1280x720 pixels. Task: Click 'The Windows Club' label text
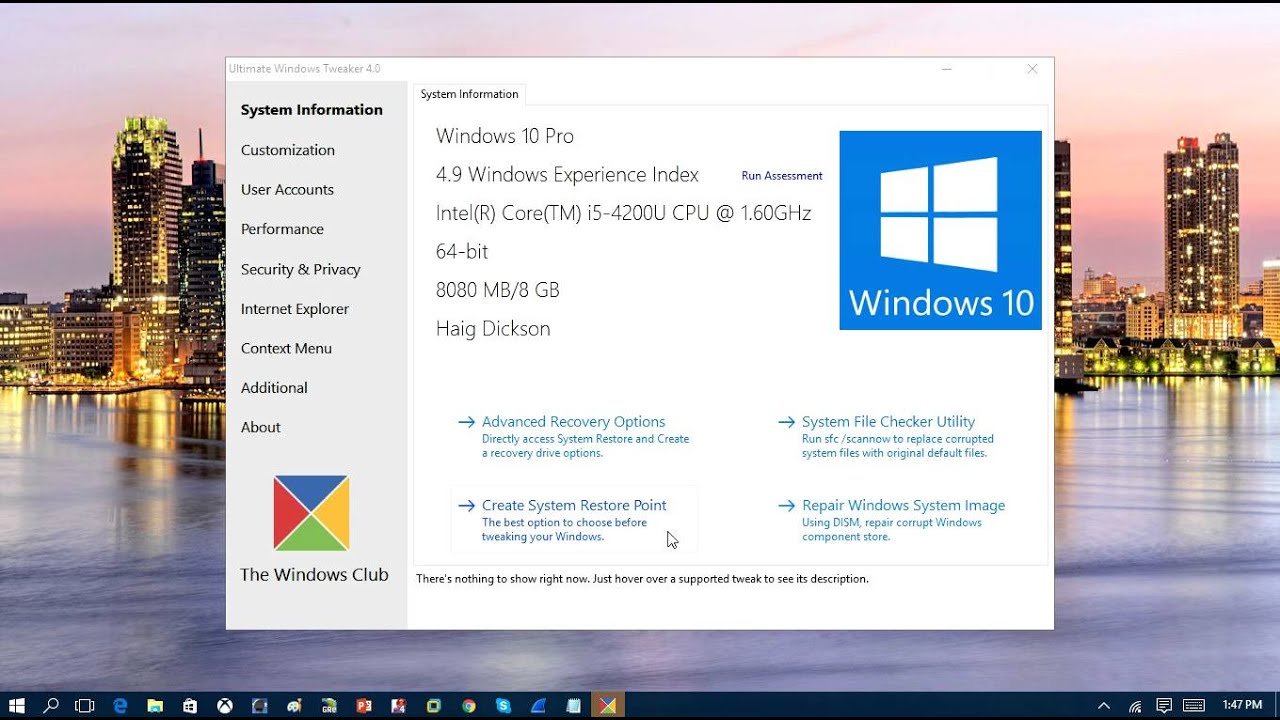[x=314, y=575]
